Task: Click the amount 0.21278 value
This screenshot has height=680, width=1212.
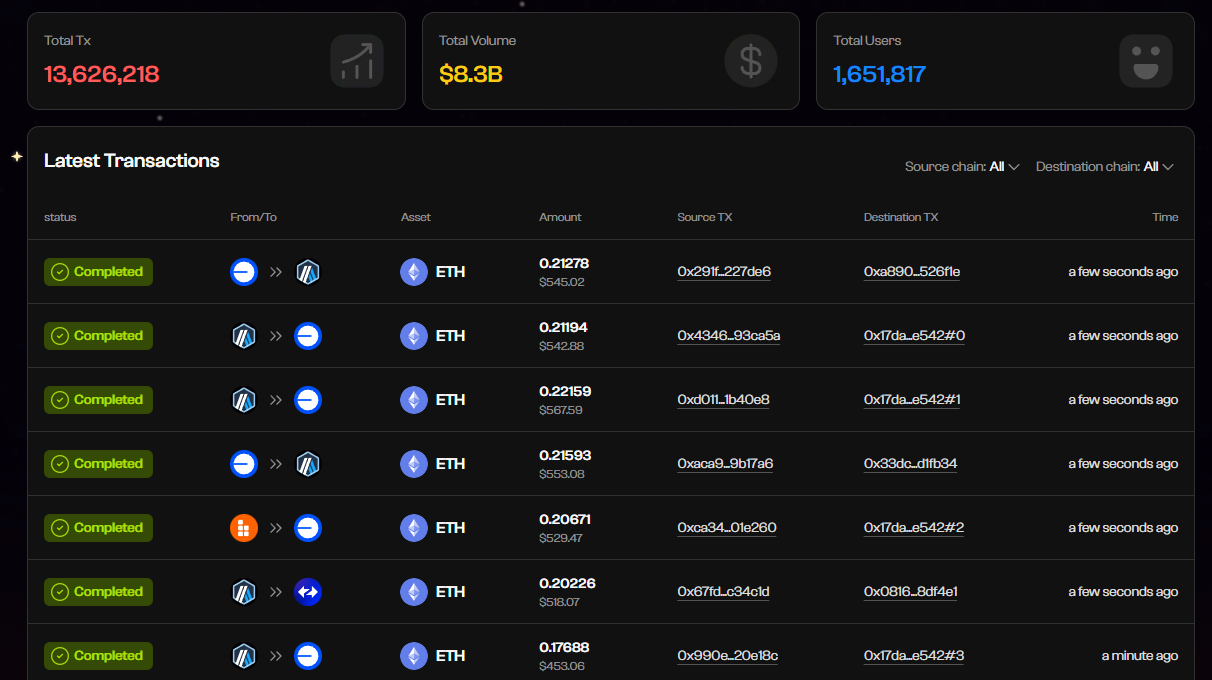Action: pyautogui.click(x=564, y=264)
